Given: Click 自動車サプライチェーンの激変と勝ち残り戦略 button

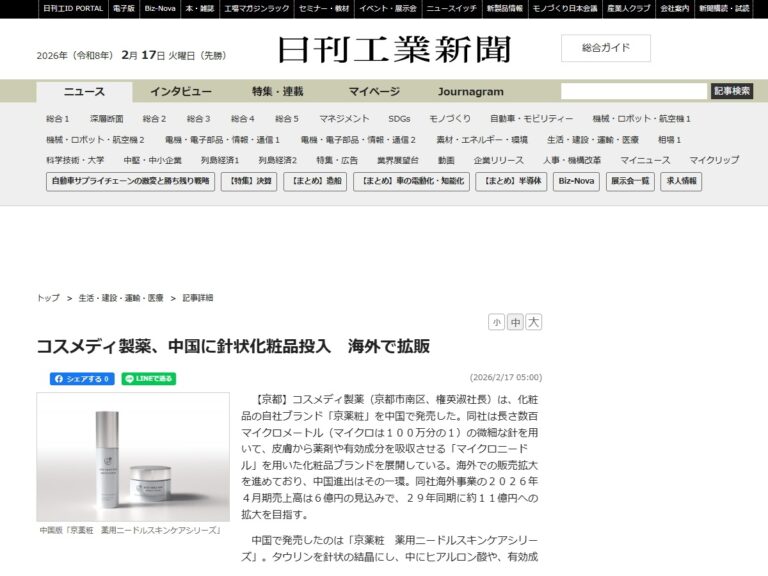Looking at the screenshot, I should 130,181.
